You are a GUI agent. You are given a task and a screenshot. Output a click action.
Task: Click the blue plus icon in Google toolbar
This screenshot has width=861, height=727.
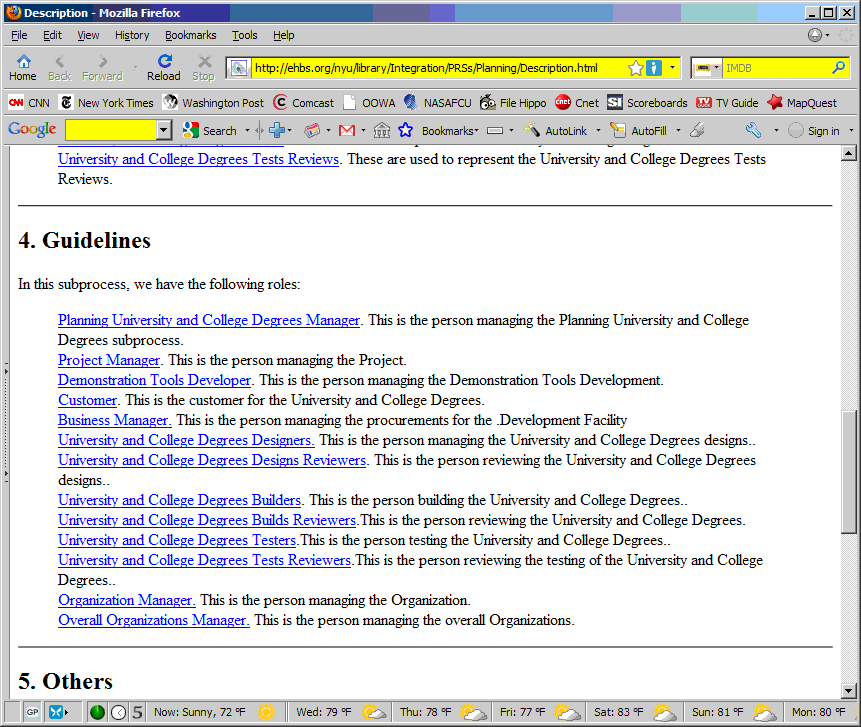[x=277, y=131]
